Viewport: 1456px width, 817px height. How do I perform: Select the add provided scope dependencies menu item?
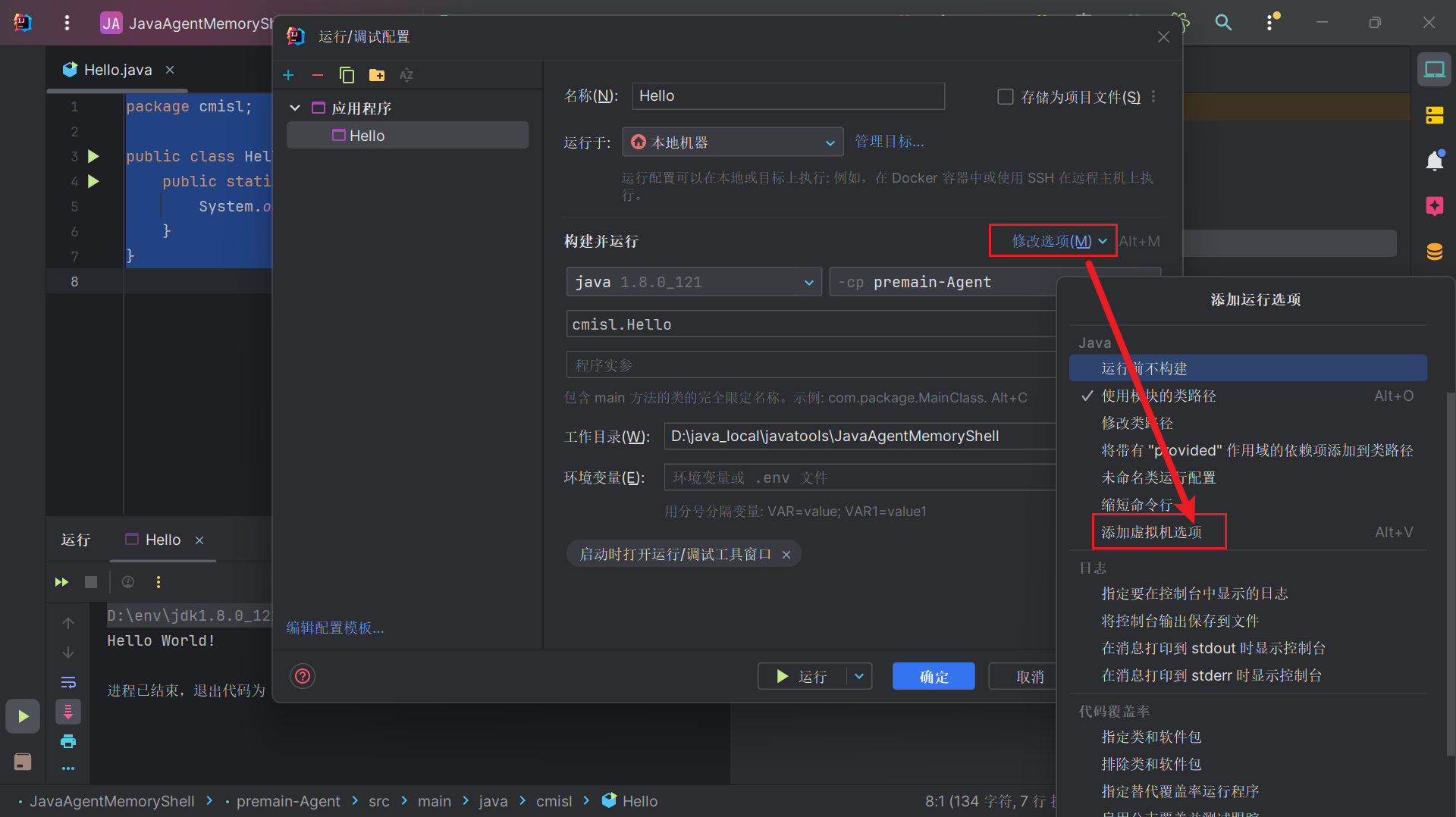point(1248,450)
